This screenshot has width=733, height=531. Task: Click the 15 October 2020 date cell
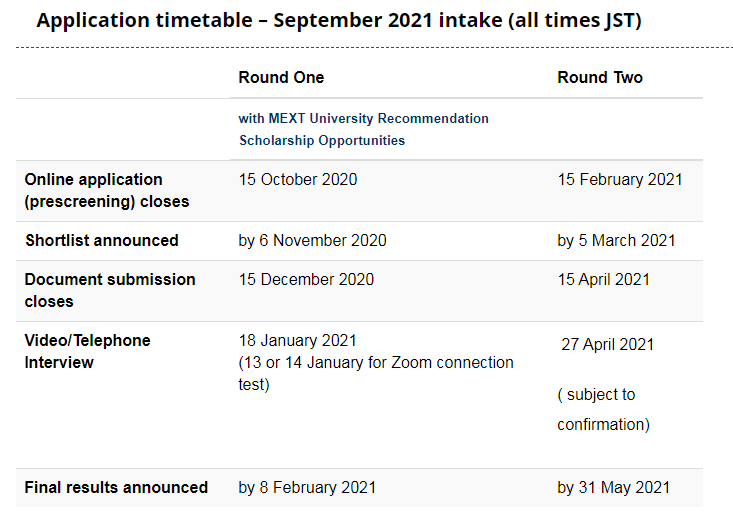pyautogui.click(x=298, y=179)
